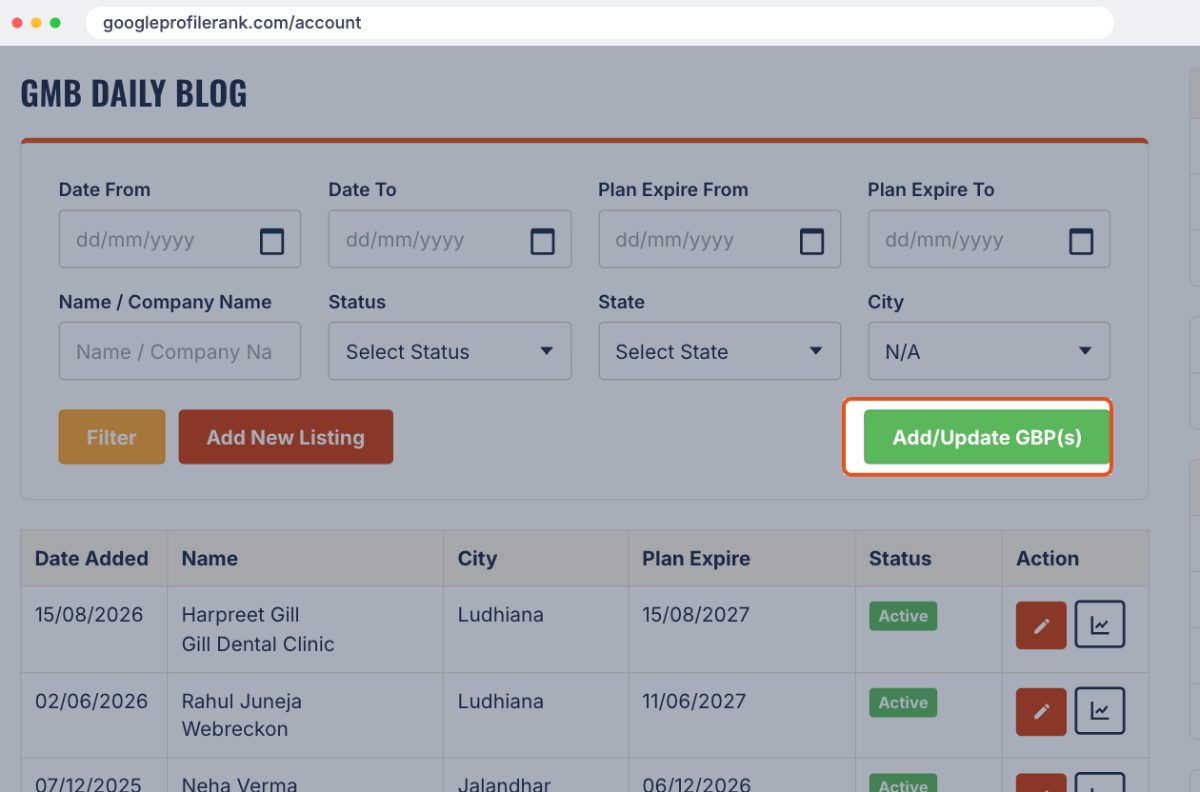Click the Active badge for Rahul Juneja
The height and width of the screenshot is (792, 1200).
pyautogui.click(x=903, y=703)
